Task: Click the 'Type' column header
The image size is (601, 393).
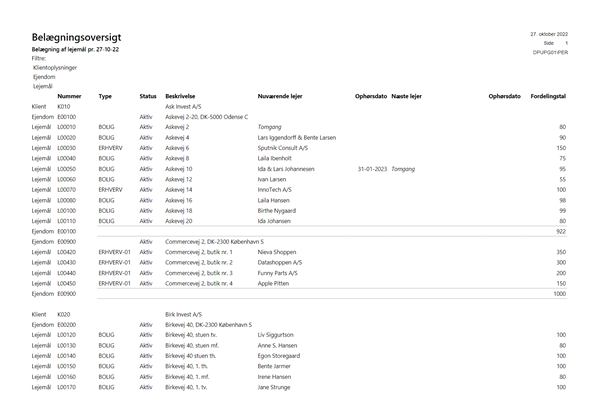Action: pos(105,96)
